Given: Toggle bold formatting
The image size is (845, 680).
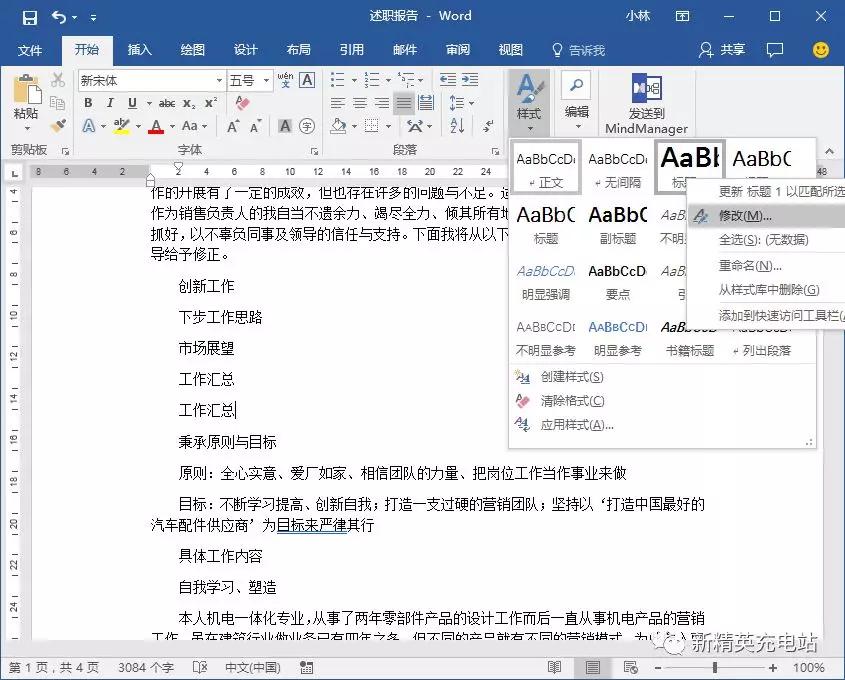Looking at the screenshot, I should pyautogui.click(x=88, y=103).
